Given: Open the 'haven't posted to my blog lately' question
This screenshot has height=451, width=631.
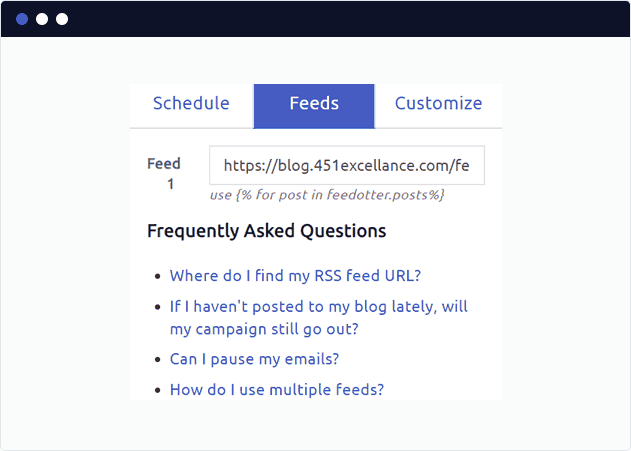Looking at the screenshot, I should [x=319, y=318].
